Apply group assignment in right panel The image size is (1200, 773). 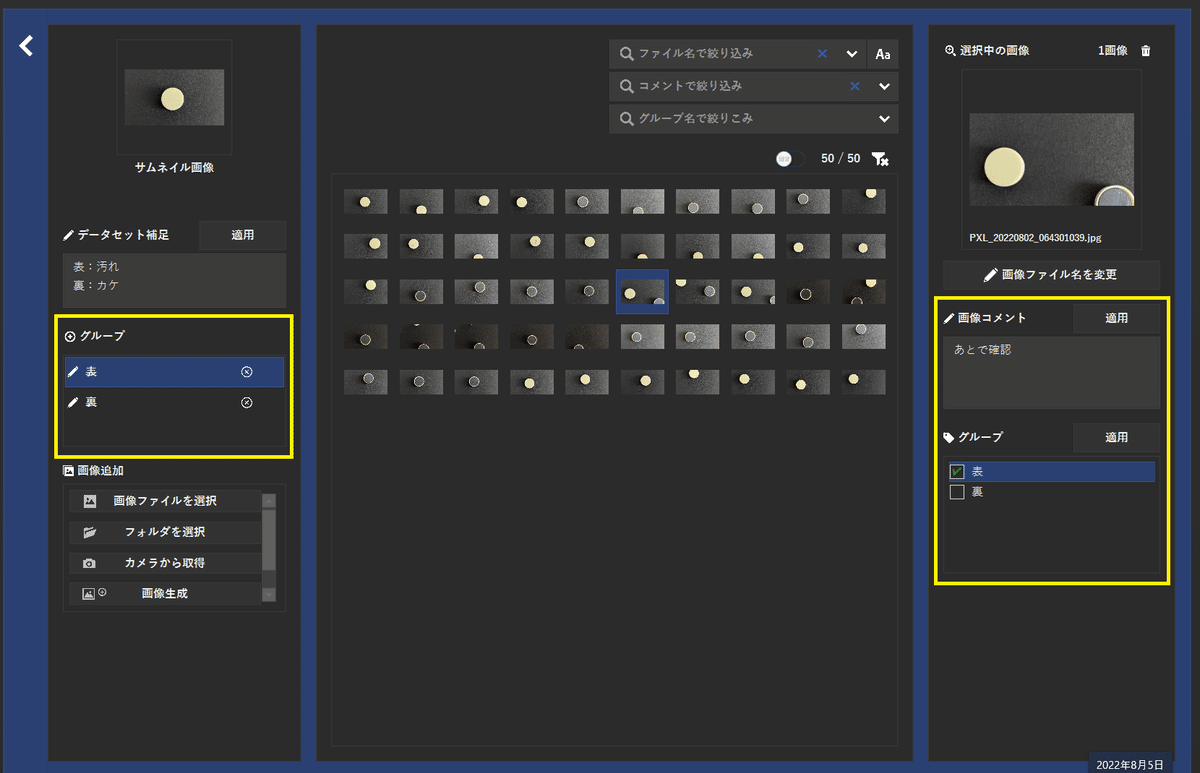(x=1116, y=437)
